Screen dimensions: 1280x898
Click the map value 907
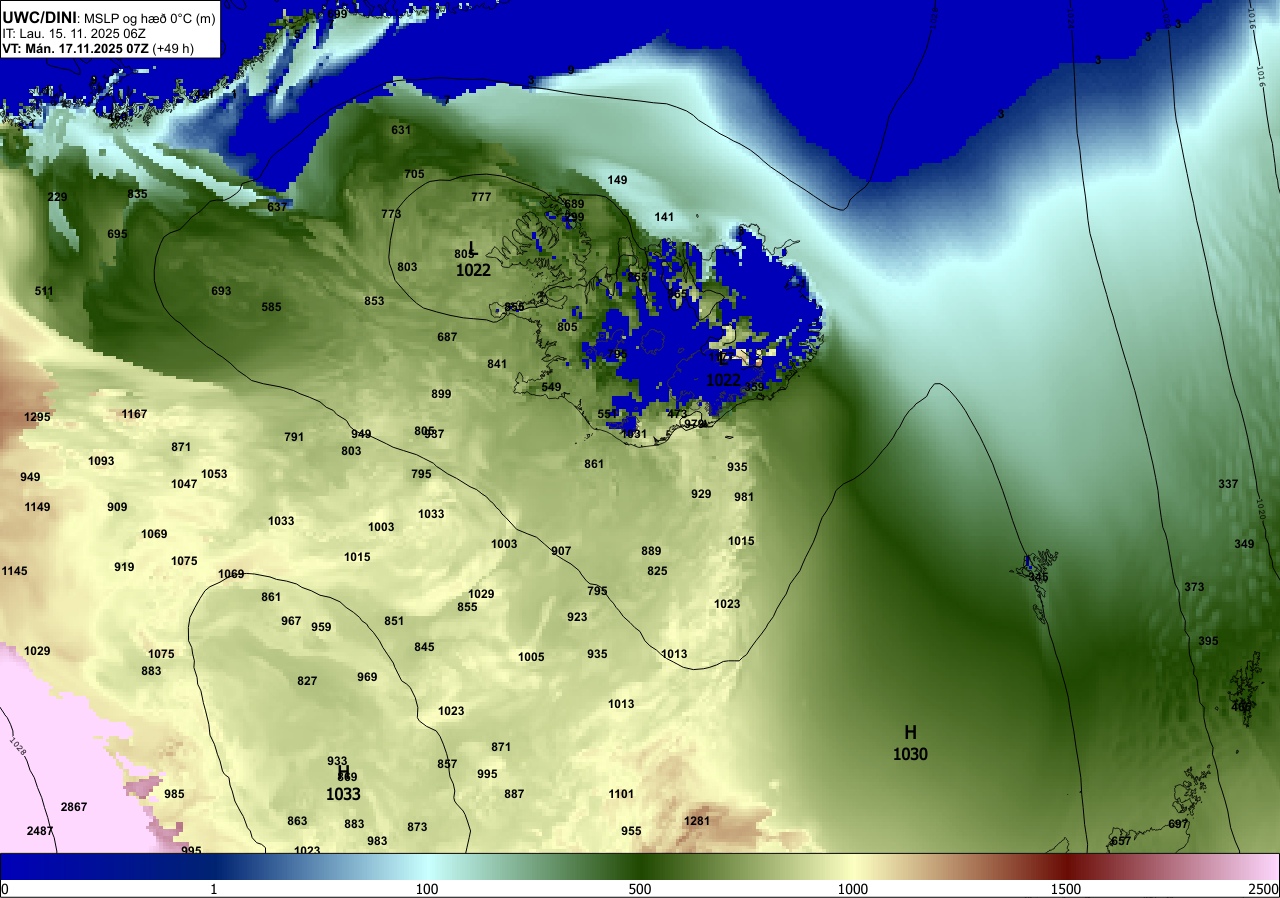pyautogui.click(x=561, y=551)
